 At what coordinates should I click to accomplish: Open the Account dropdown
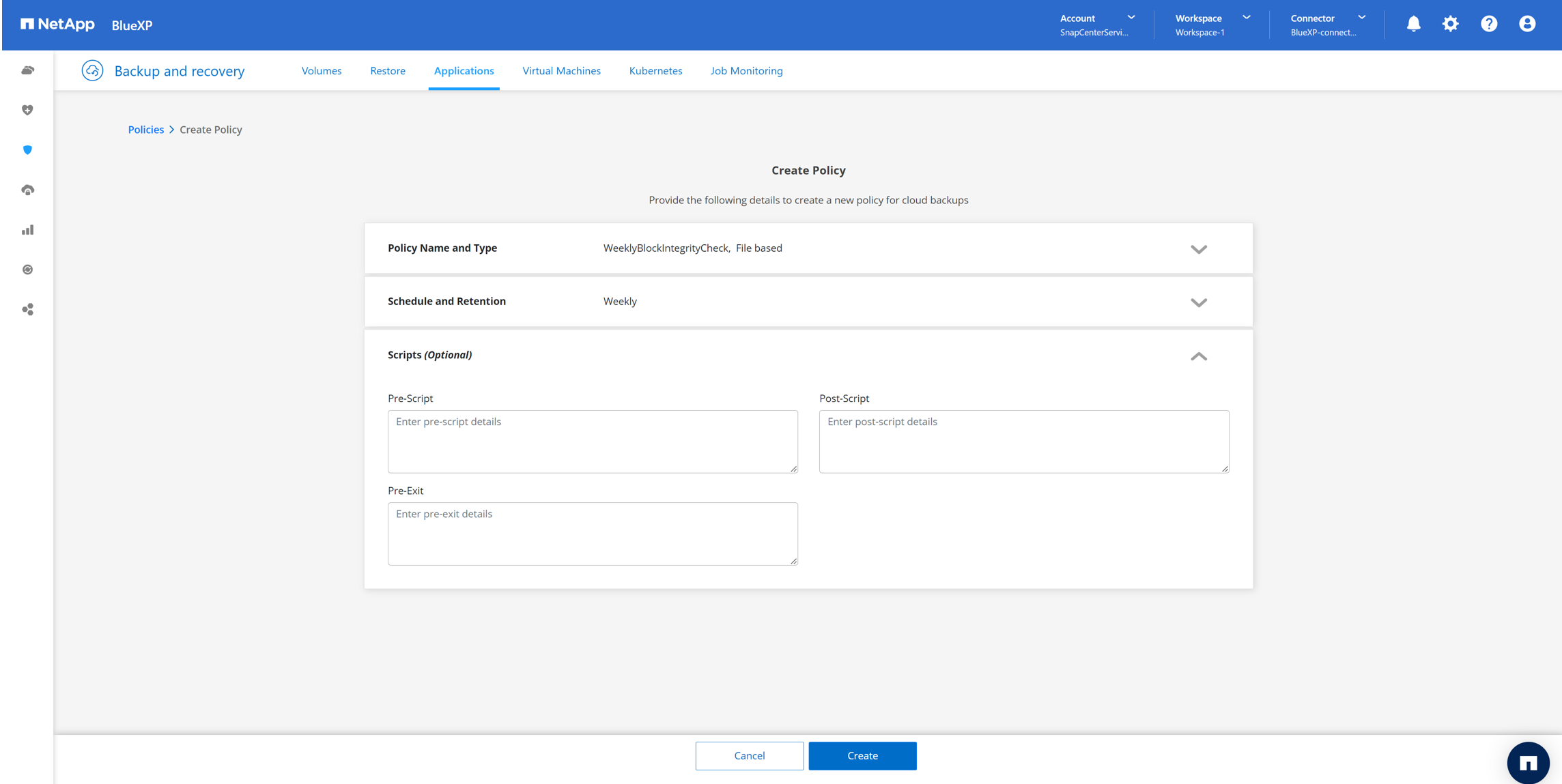coord(1097,25)
